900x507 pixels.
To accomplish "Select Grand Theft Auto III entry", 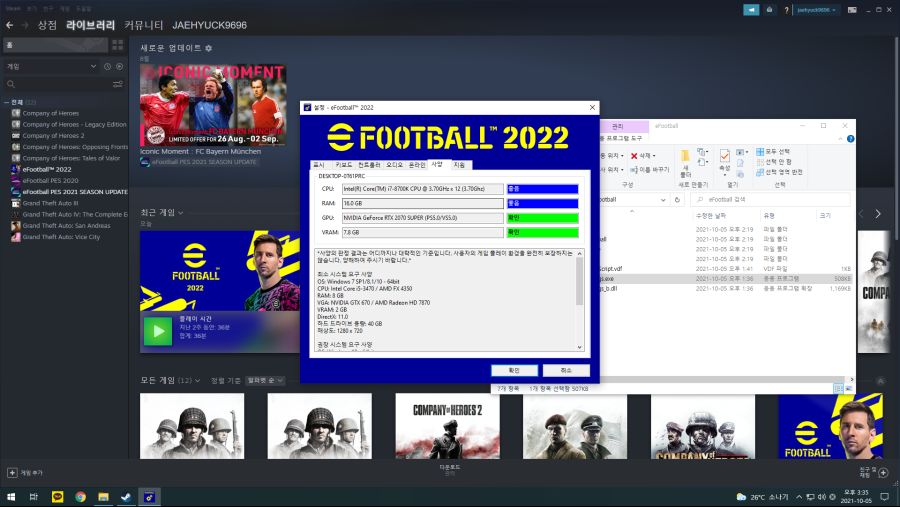I will point(51,203).
